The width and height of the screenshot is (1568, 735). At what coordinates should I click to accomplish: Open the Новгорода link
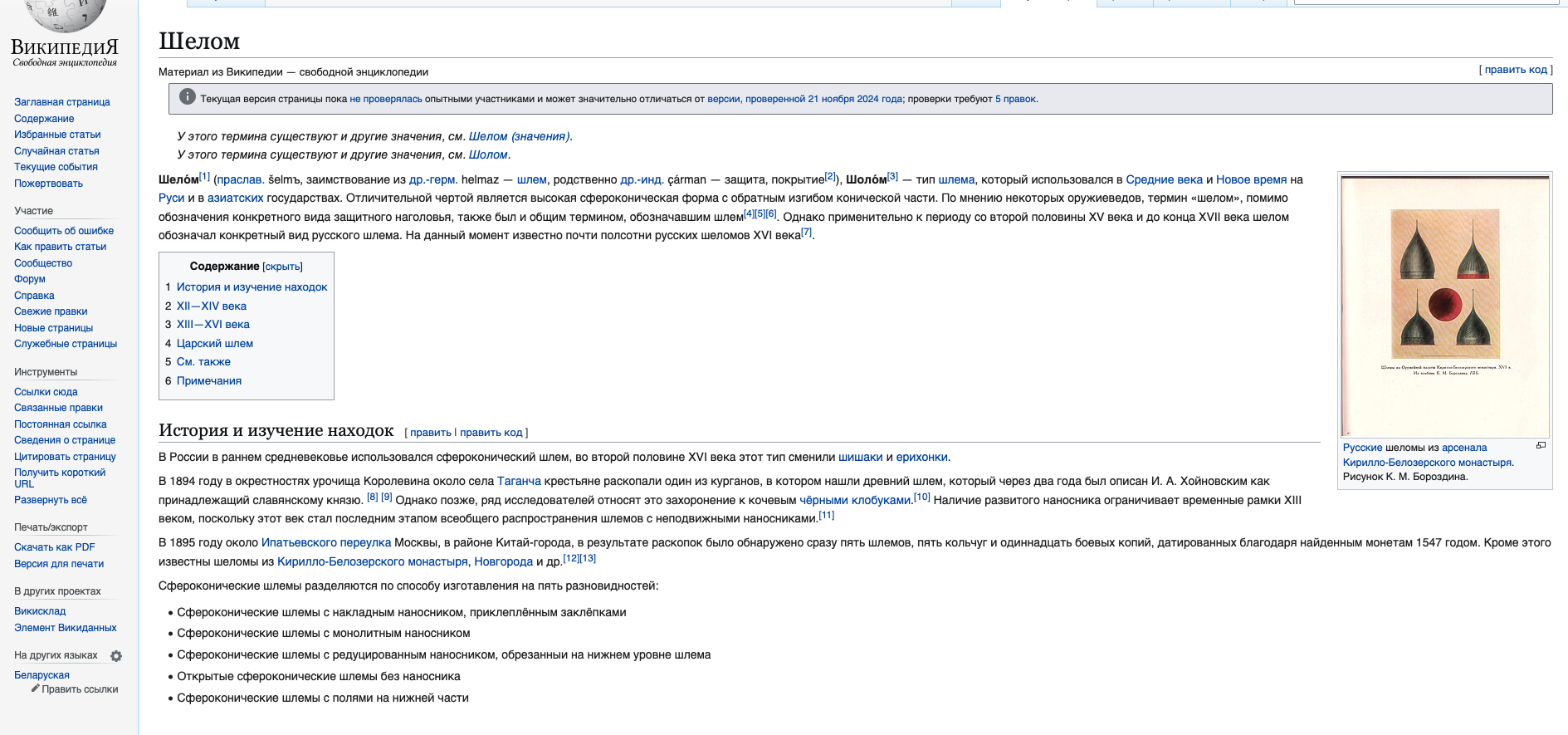coord(503,561)
